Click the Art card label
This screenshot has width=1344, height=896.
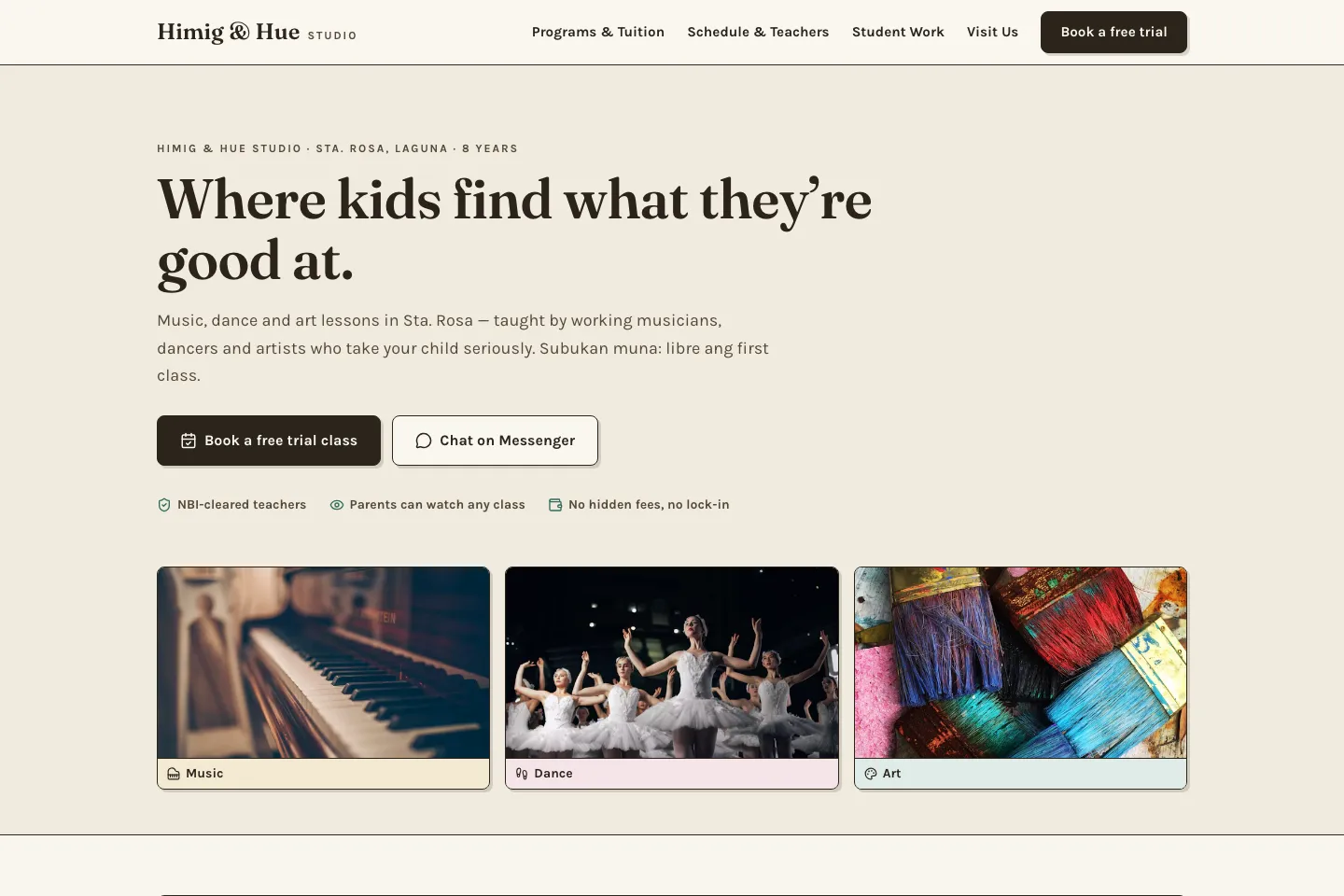(x=891, y=774)
